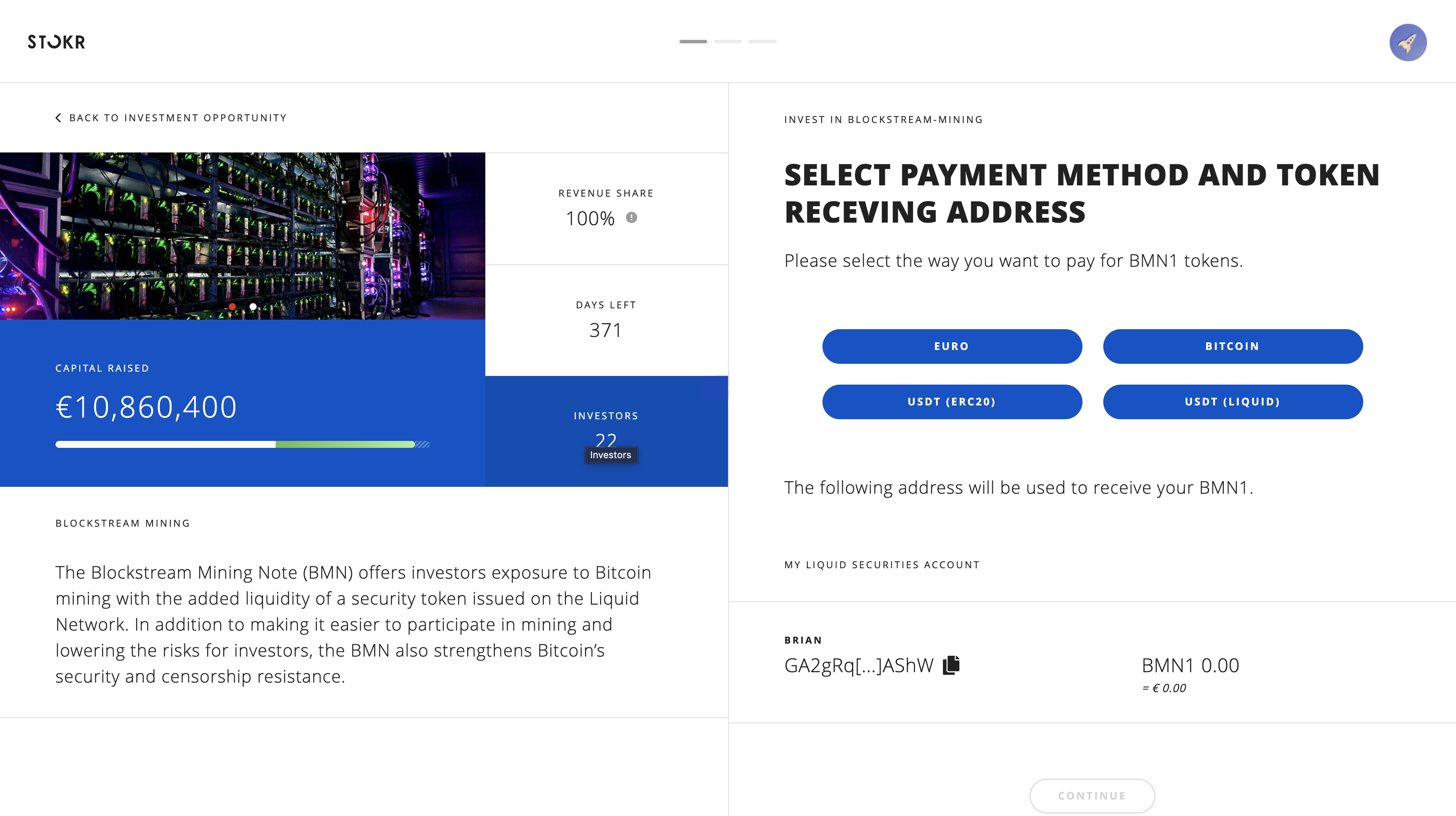Click the second progress step indicator
The image size is (1456, 816).
[728, 42]
